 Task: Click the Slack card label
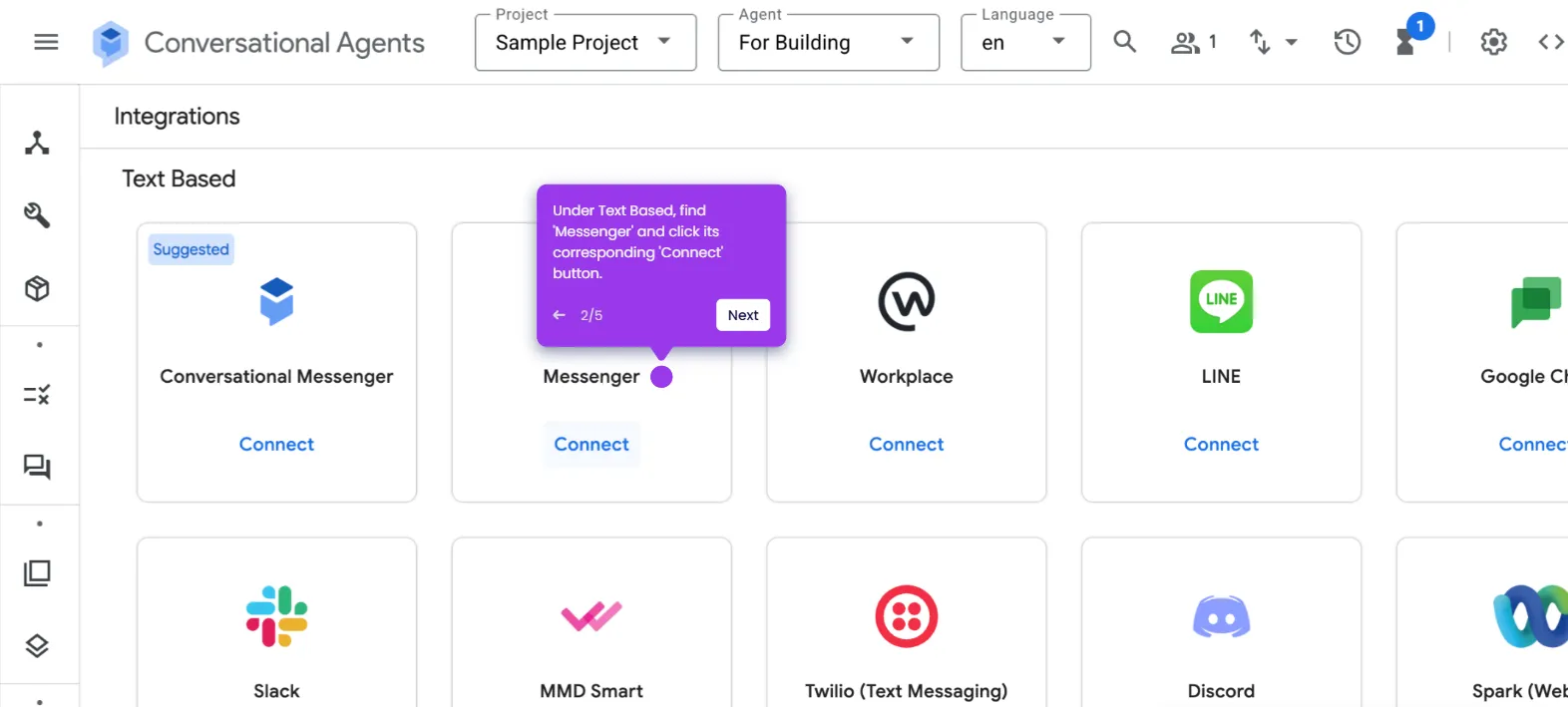point(276,691)
